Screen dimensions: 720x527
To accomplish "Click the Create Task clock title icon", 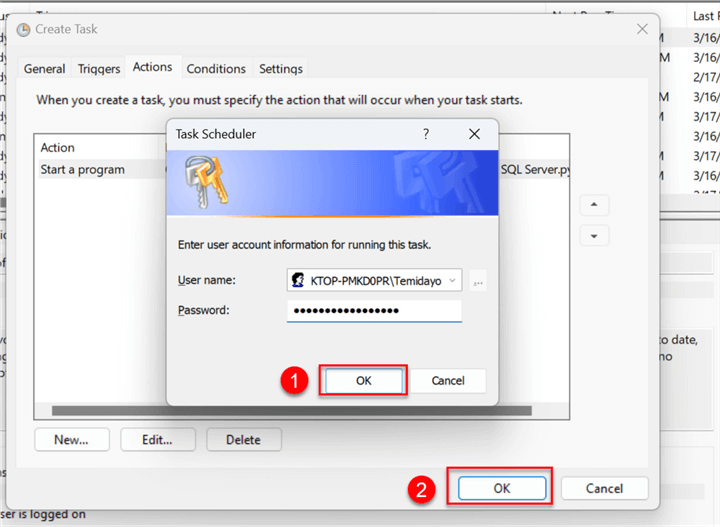I will click(23, 30).
